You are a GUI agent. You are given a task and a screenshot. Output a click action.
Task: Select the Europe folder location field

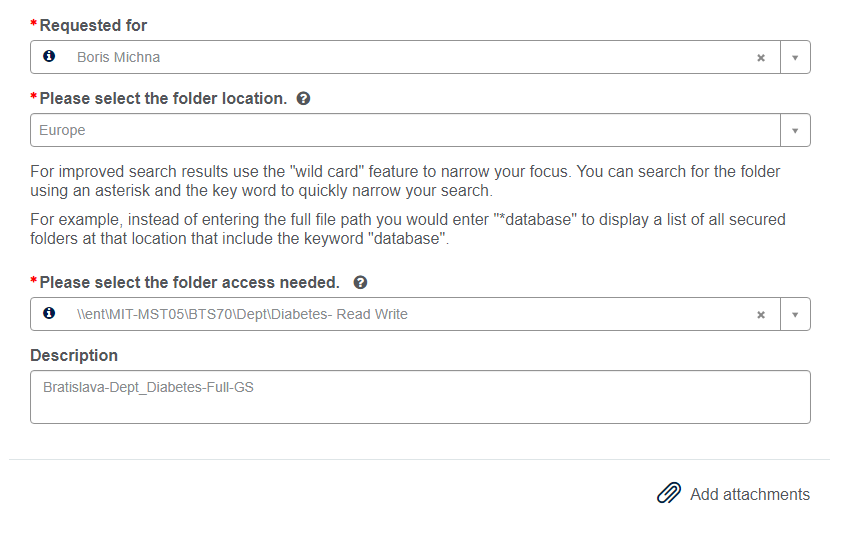coord(400,130)
